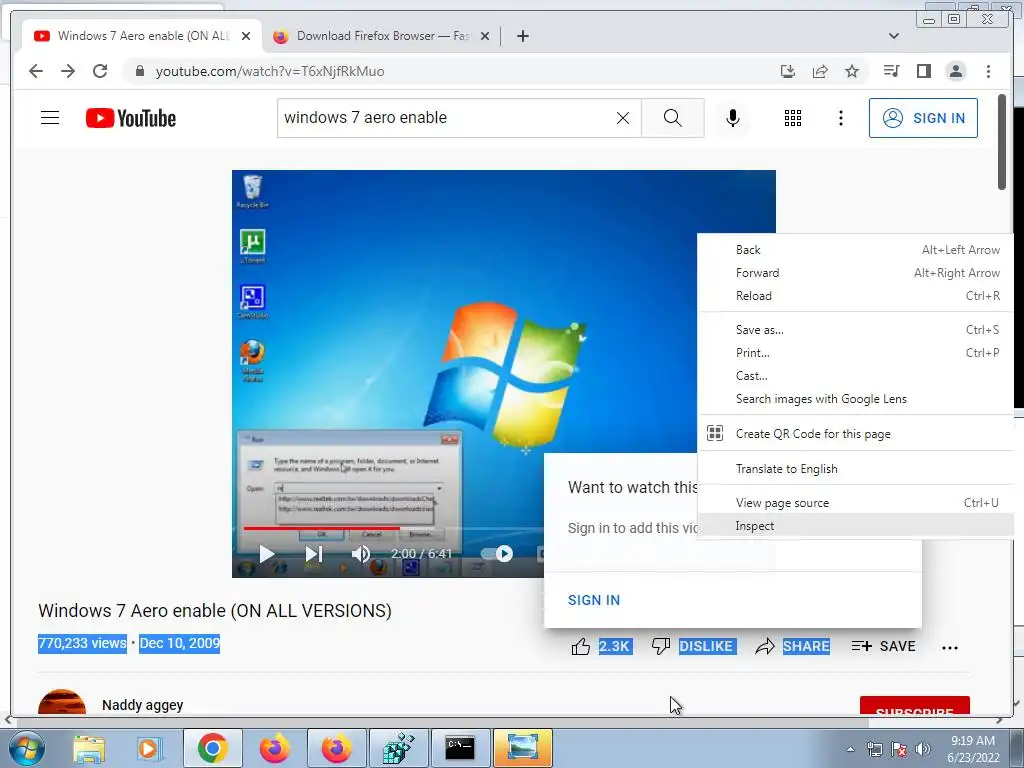Click the page vertical scrollbar thumb
The height and width of the screenshot is (768, 1024).
click(1002, 142)
